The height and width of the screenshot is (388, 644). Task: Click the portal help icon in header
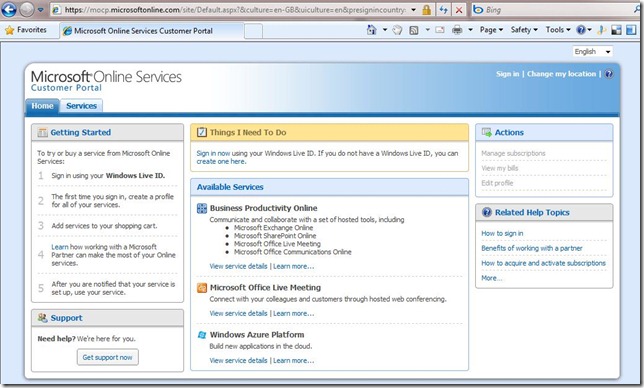(x=609, y=74)
